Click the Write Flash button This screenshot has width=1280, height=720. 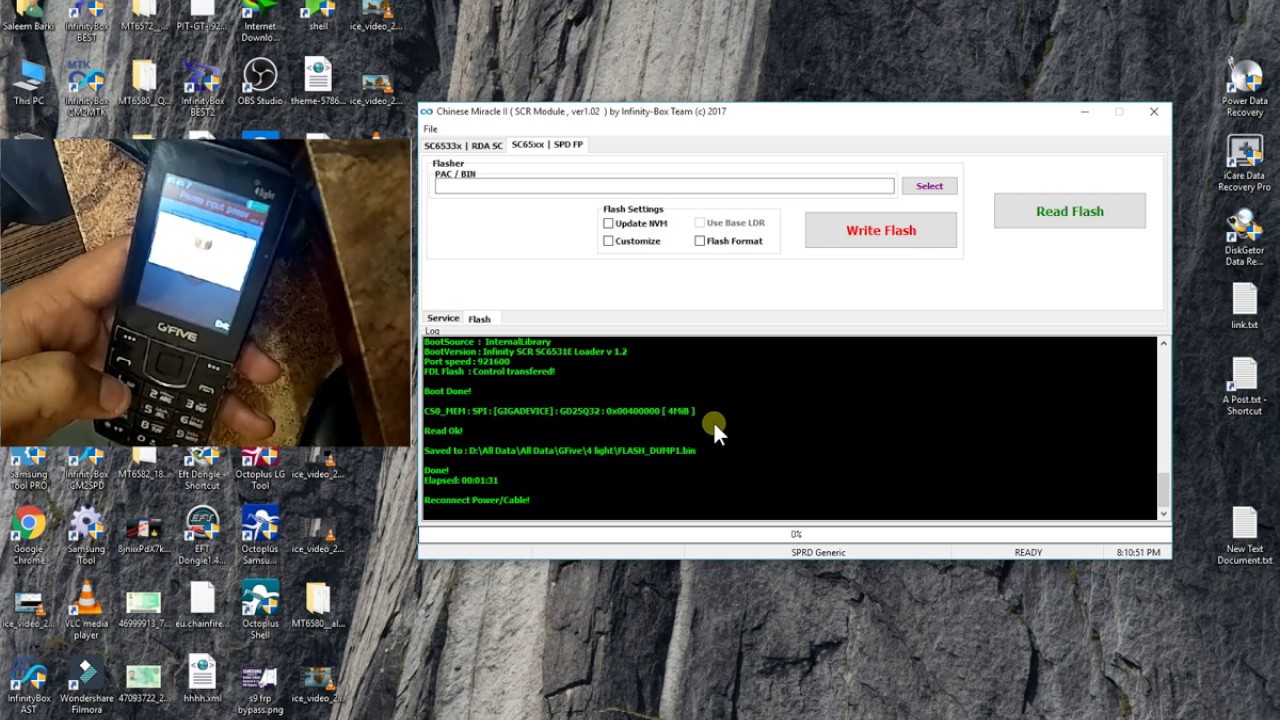[x=881, y=230]
